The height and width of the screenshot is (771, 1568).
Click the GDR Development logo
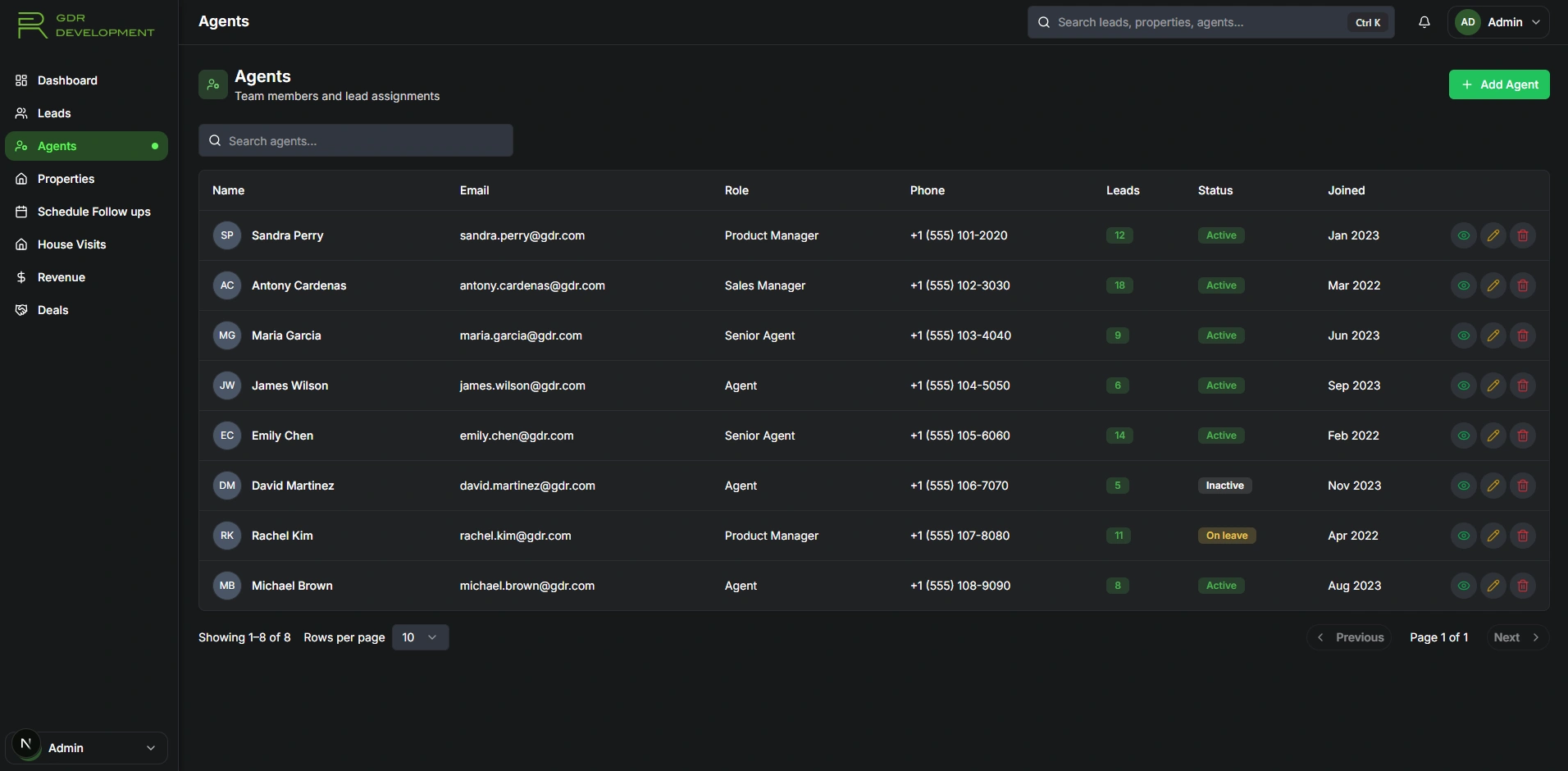click(84, 24)
